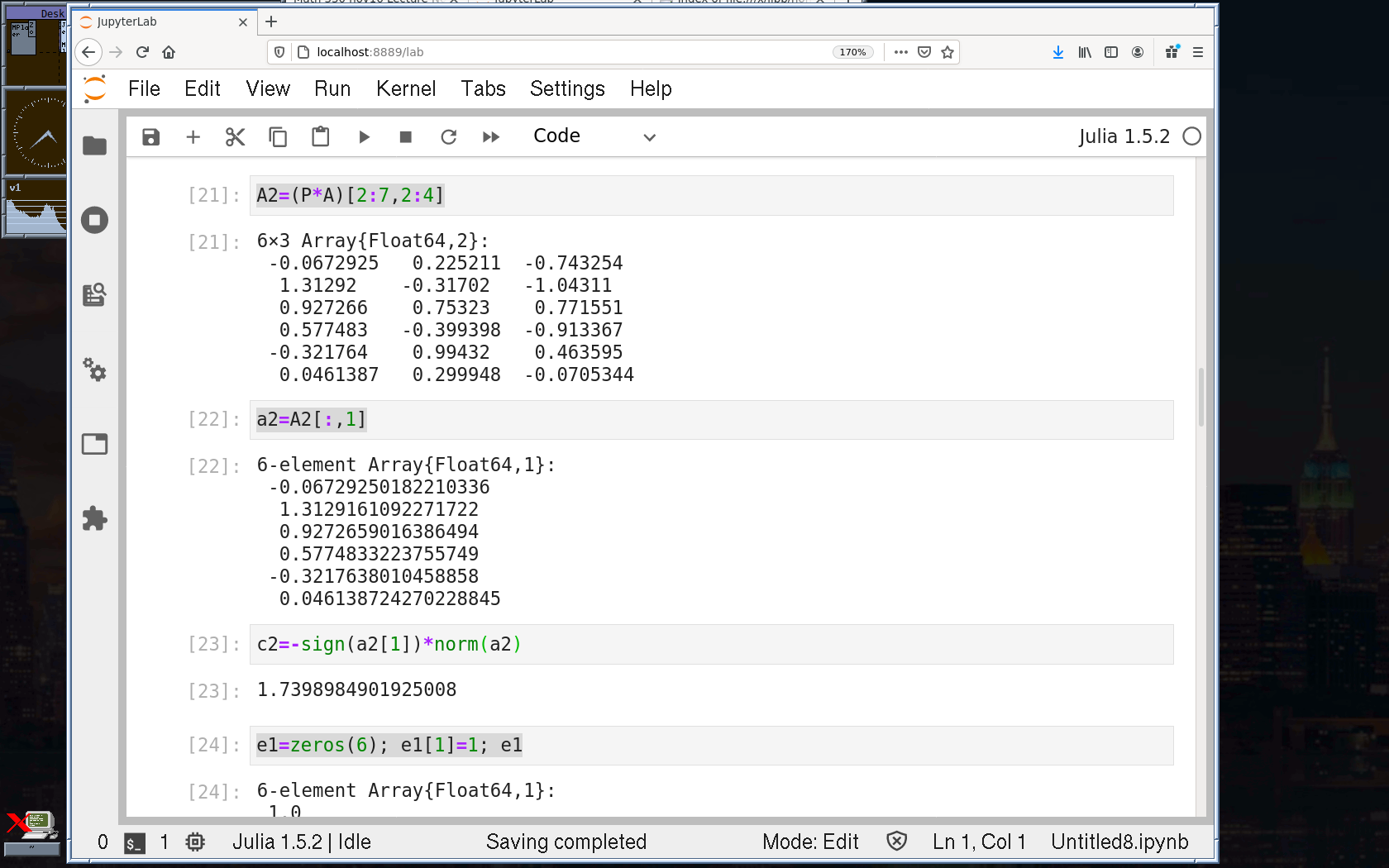Run the selected cell
This screenshot has height=868, width=1389.
click(x=364, y=137)
